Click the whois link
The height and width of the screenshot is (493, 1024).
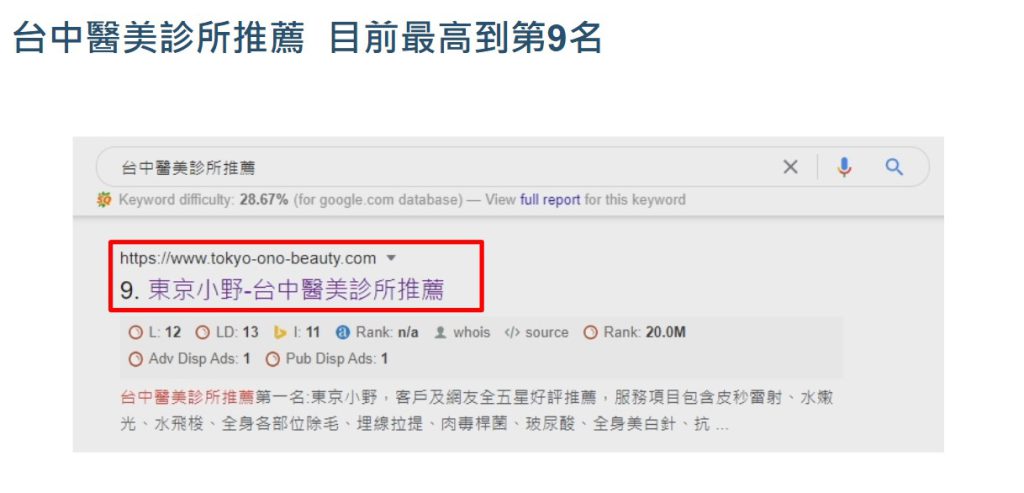coord(472,332)
